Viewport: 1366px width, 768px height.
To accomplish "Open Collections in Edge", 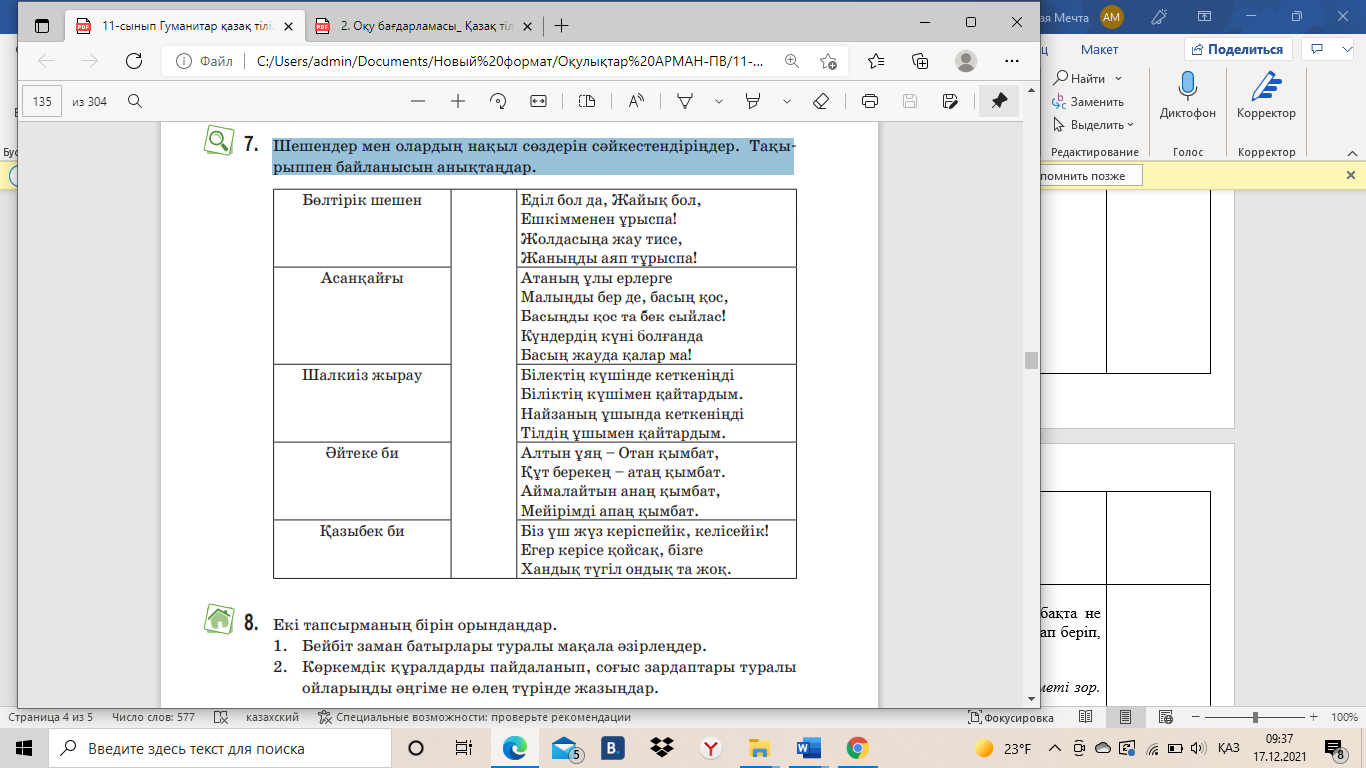I will 920,61.
